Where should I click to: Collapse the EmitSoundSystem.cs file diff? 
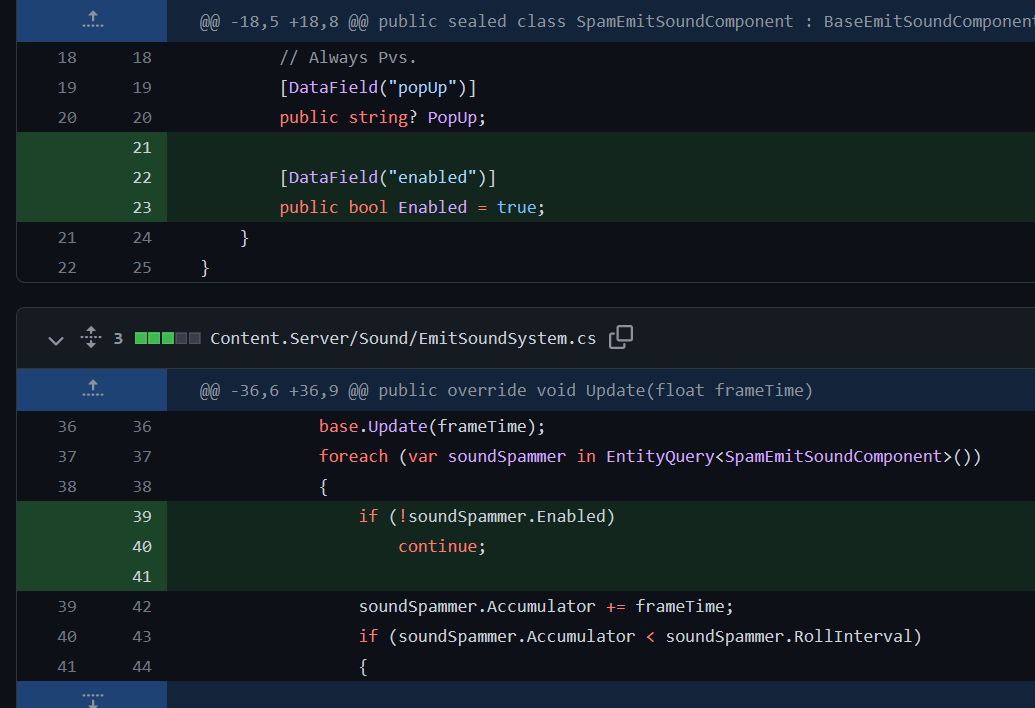pyautogui.click(x=56, y=339)
